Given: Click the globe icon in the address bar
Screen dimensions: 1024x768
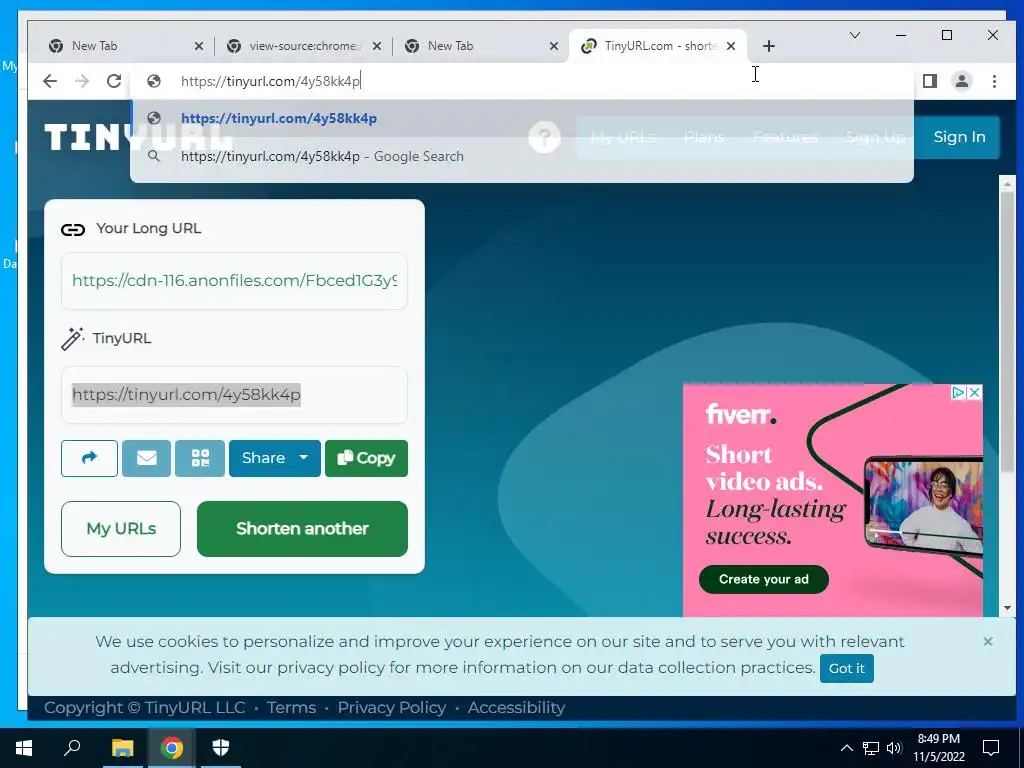Looking at the screenshot, I should pyautogui.click(x=154, y=81).
